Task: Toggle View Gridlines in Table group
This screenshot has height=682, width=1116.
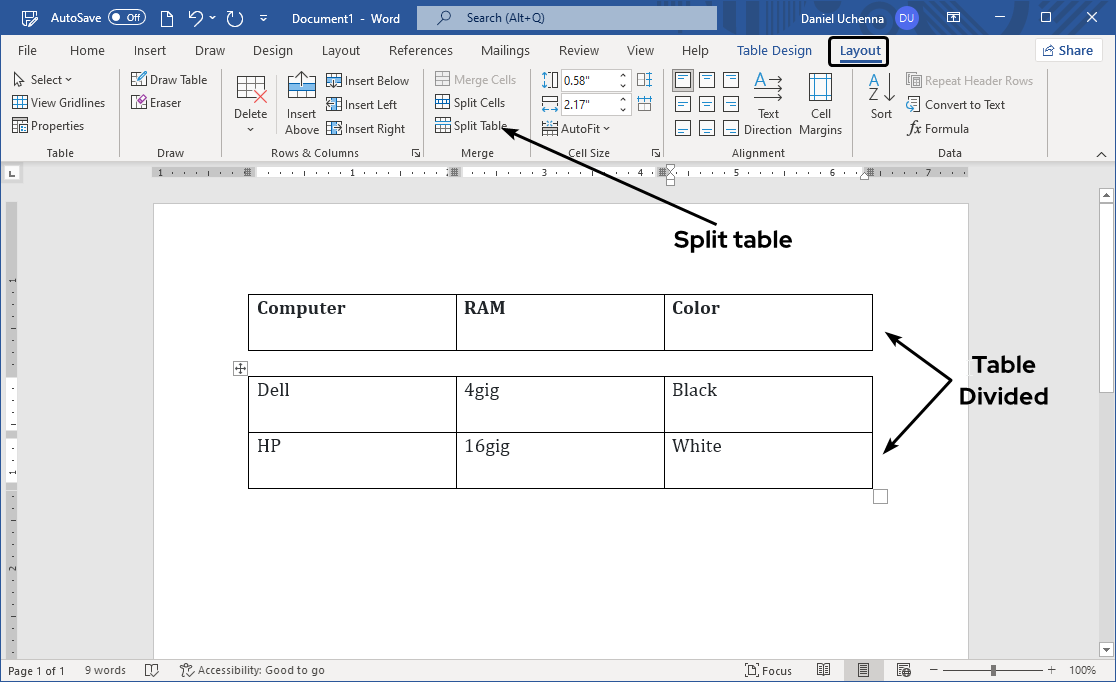Action: coord(60,102)
